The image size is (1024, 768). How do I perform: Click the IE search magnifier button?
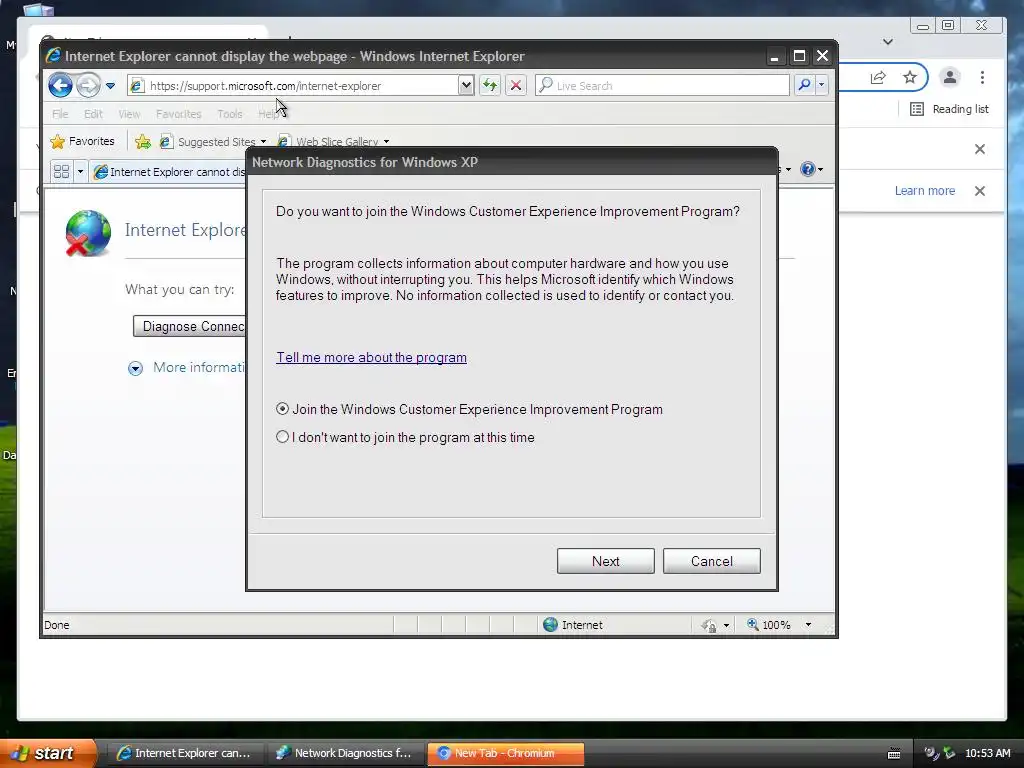[x=805, y=85]
